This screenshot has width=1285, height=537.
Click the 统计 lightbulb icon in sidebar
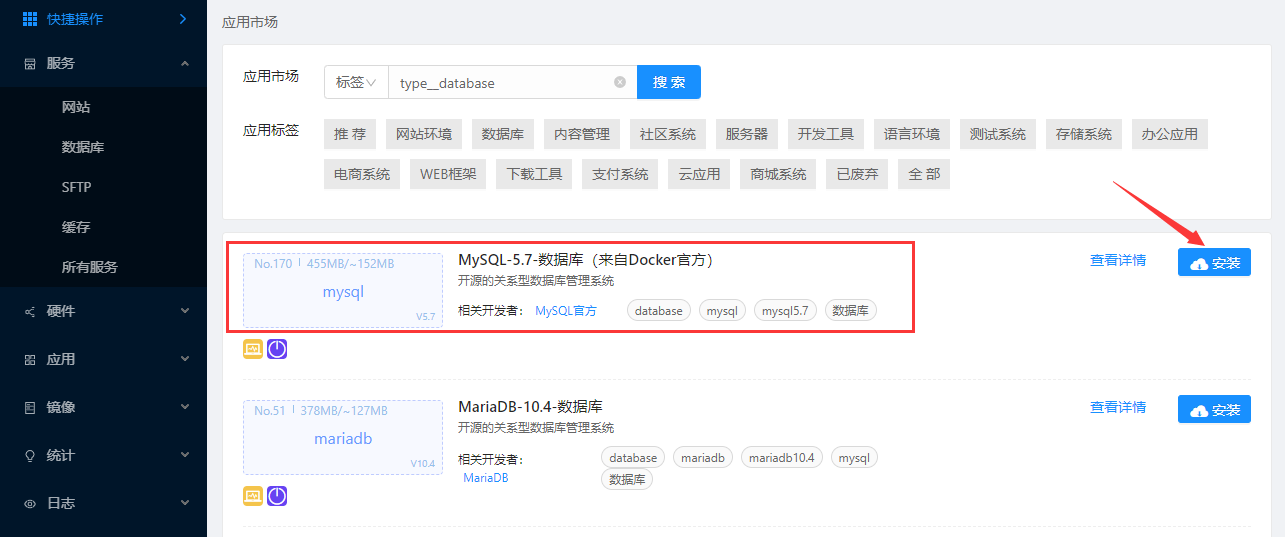tap(30, 455)
